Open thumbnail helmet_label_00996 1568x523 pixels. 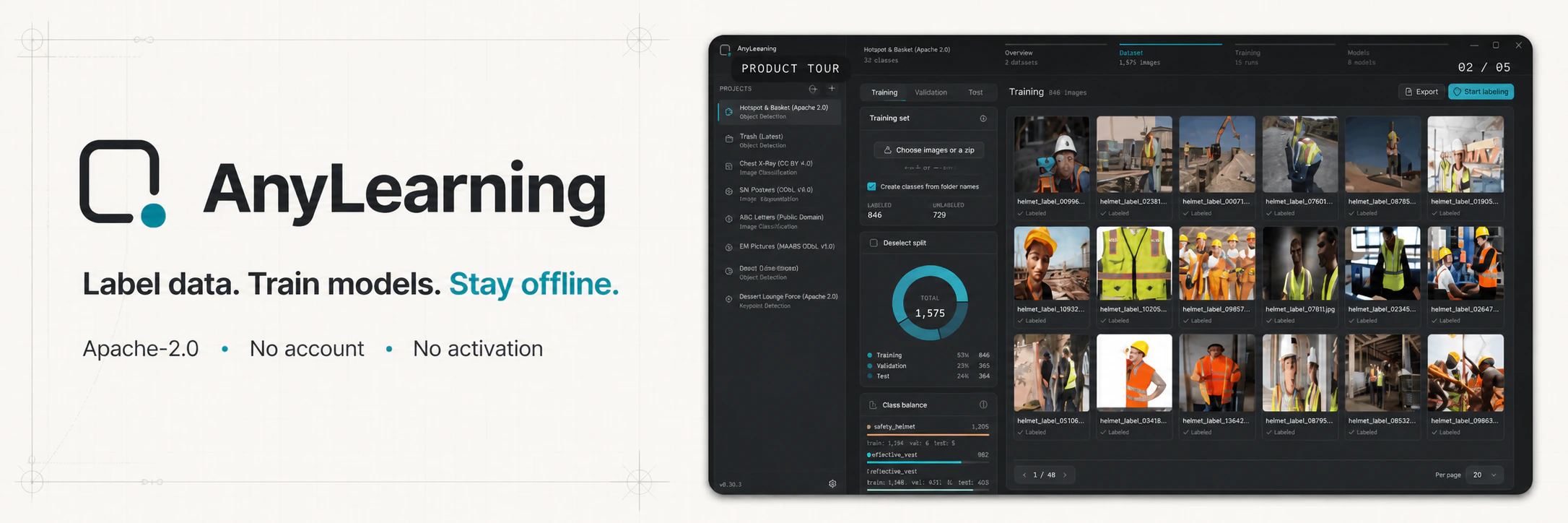tap(1051, 154)
